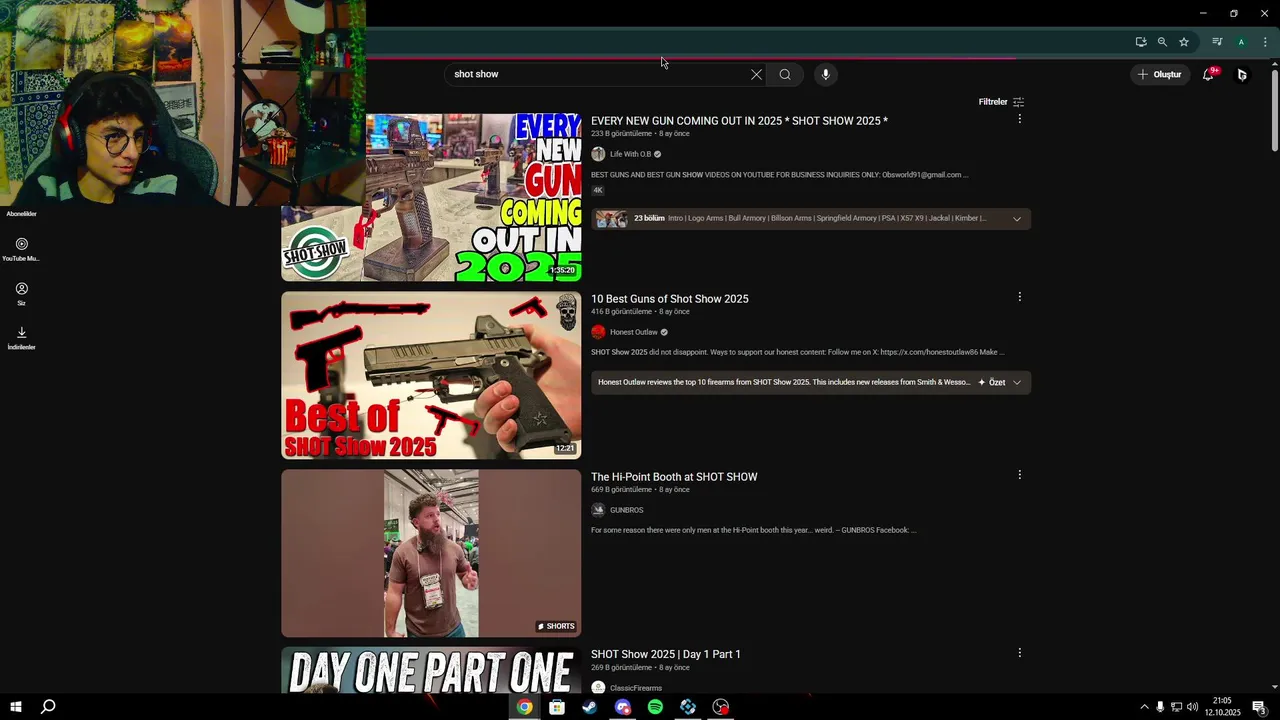Expand the Özet summary chevron
The image size is (1280, 720).
click(x=1017, y=382)
